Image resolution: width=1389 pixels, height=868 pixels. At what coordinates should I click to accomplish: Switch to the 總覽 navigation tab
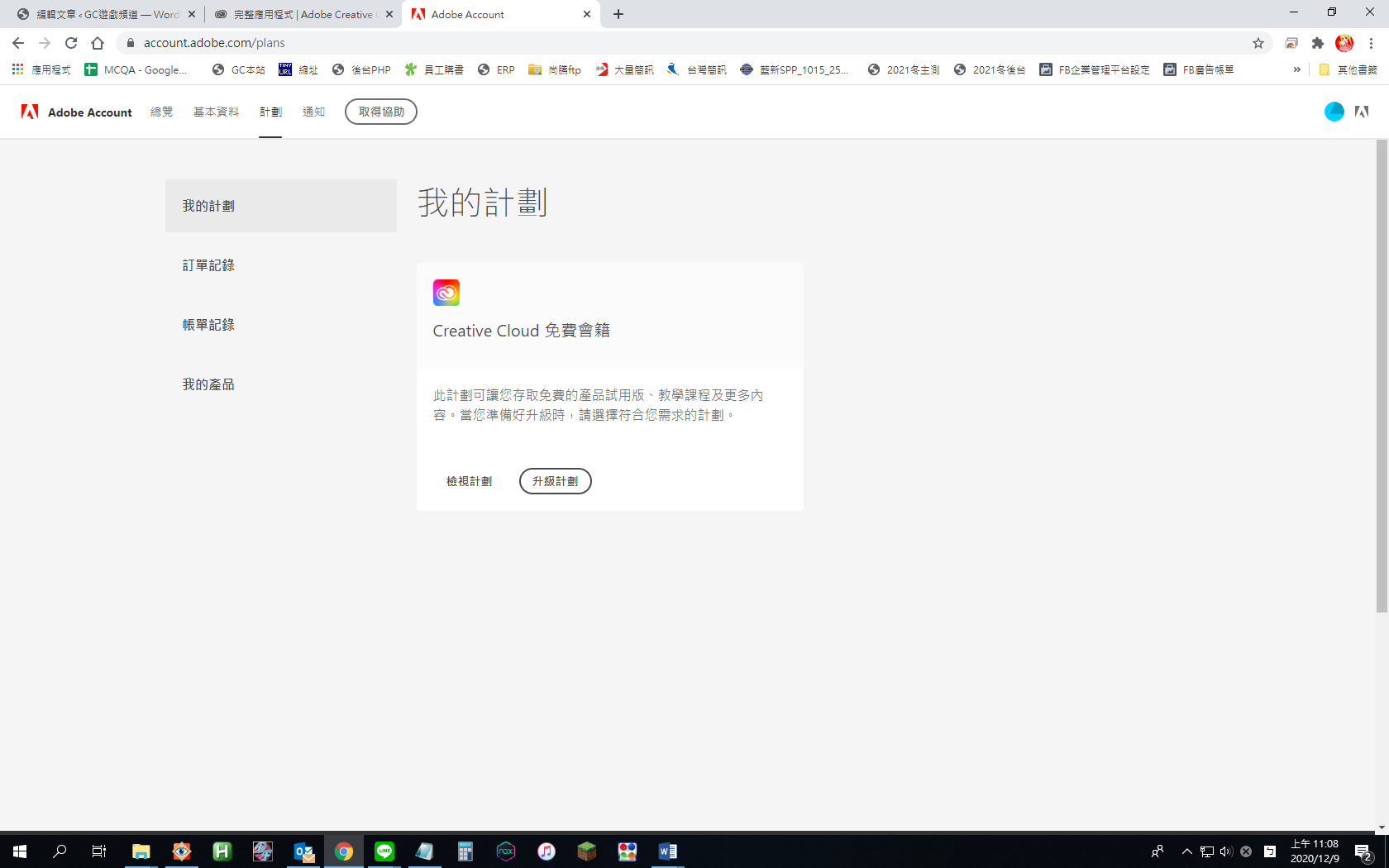click(x=161, y=112)
